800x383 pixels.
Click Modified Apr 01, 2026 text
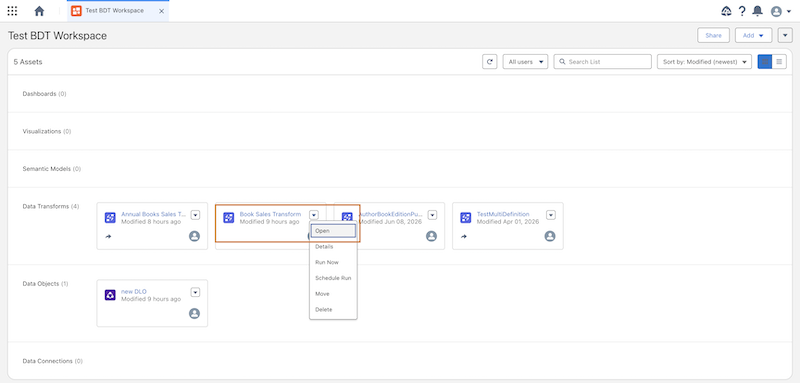click(x=508, y=222)
